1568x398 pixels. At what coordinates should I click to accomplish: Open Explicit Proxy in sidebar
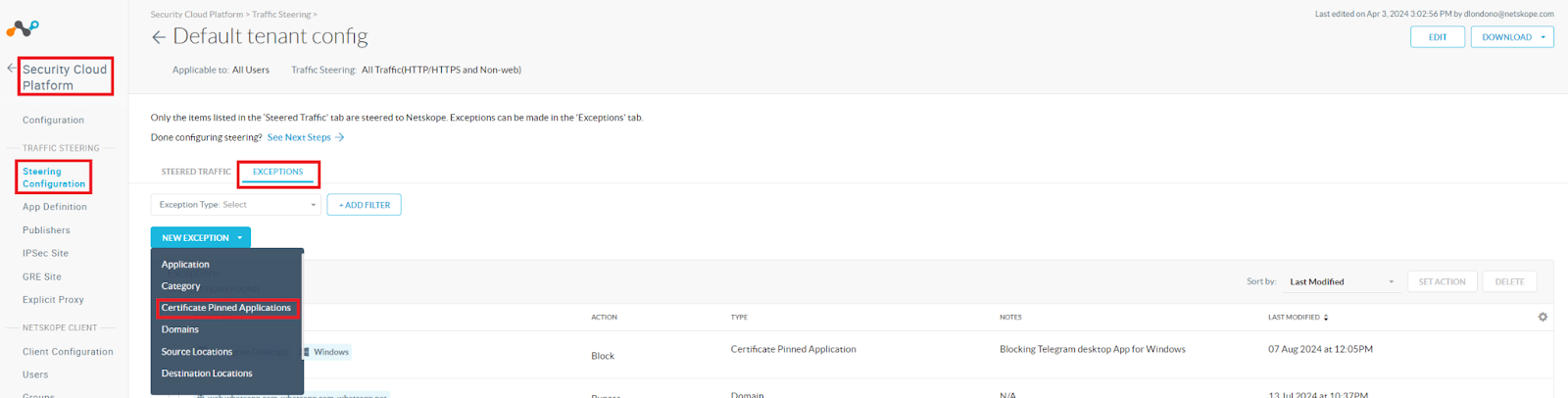pyautogui.click(x=53, y=300)
